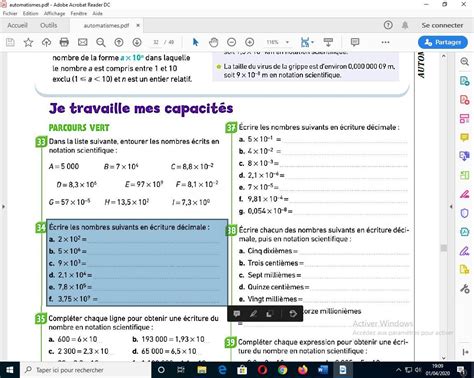
Task: Click the vertical scrollbar thumb
Action: coord(443,248)
